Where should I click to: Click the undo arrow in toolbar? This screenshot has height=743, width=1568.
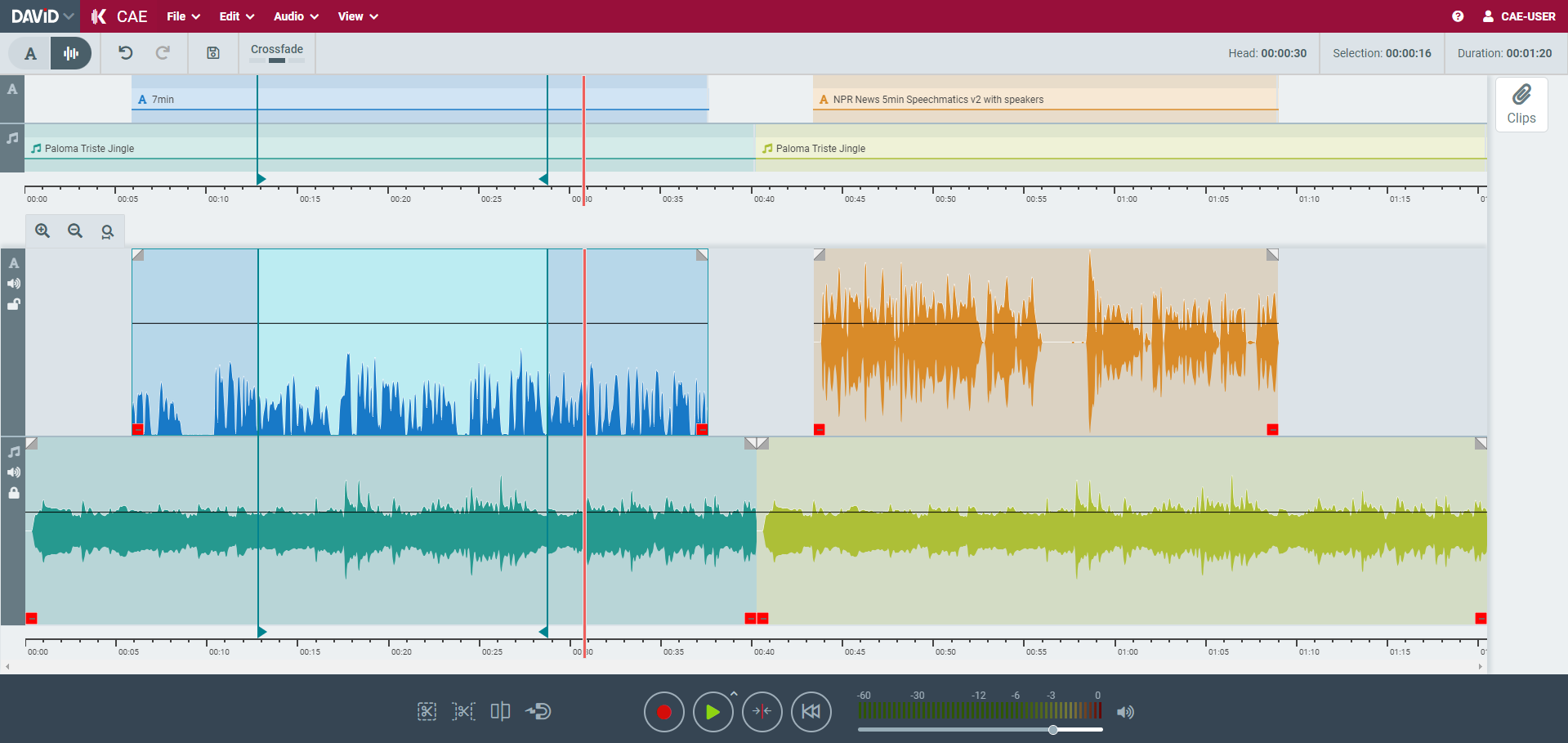125,53
